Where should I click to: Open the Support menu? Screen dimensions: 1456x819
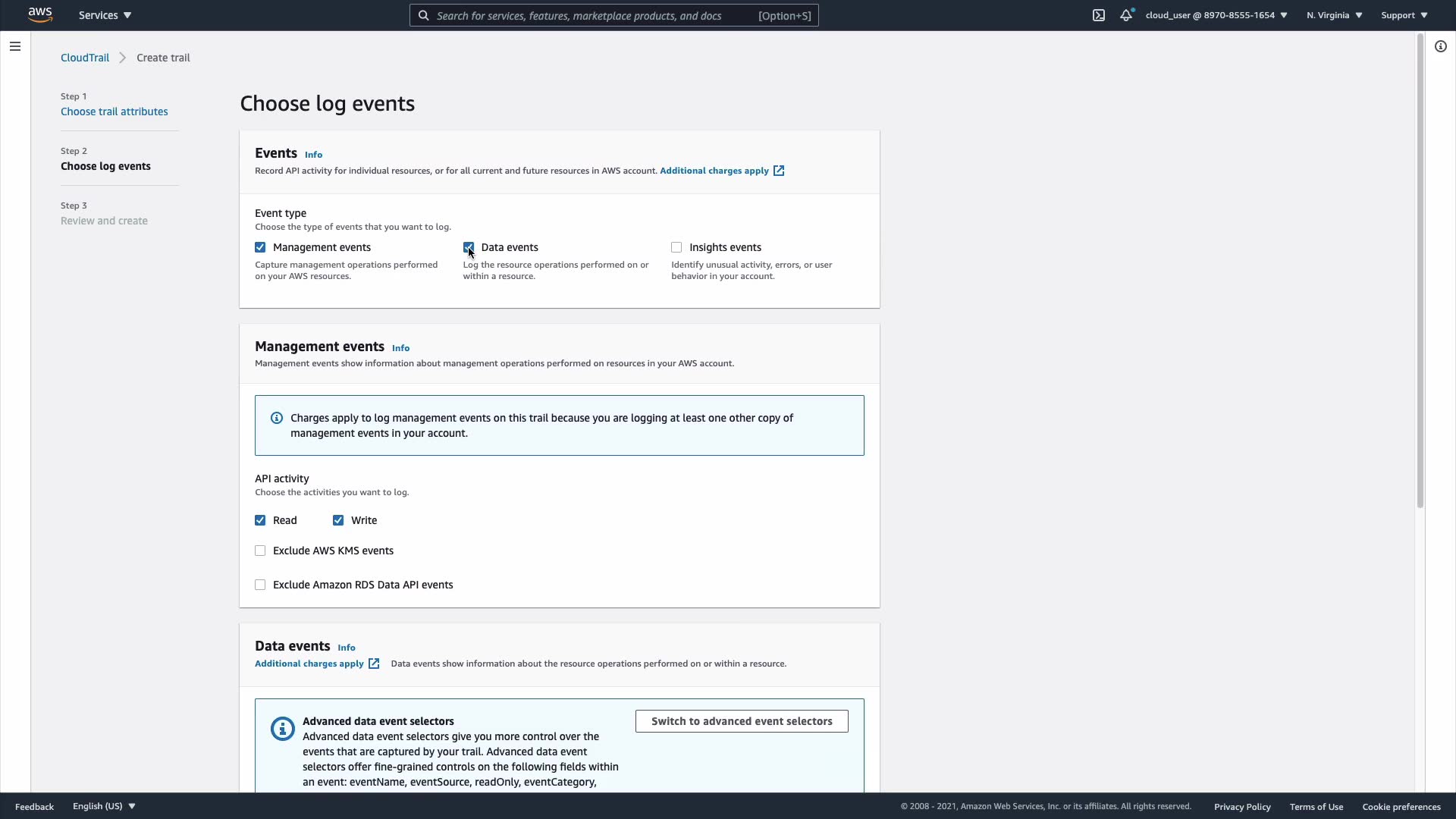(x=1404, y=15)
